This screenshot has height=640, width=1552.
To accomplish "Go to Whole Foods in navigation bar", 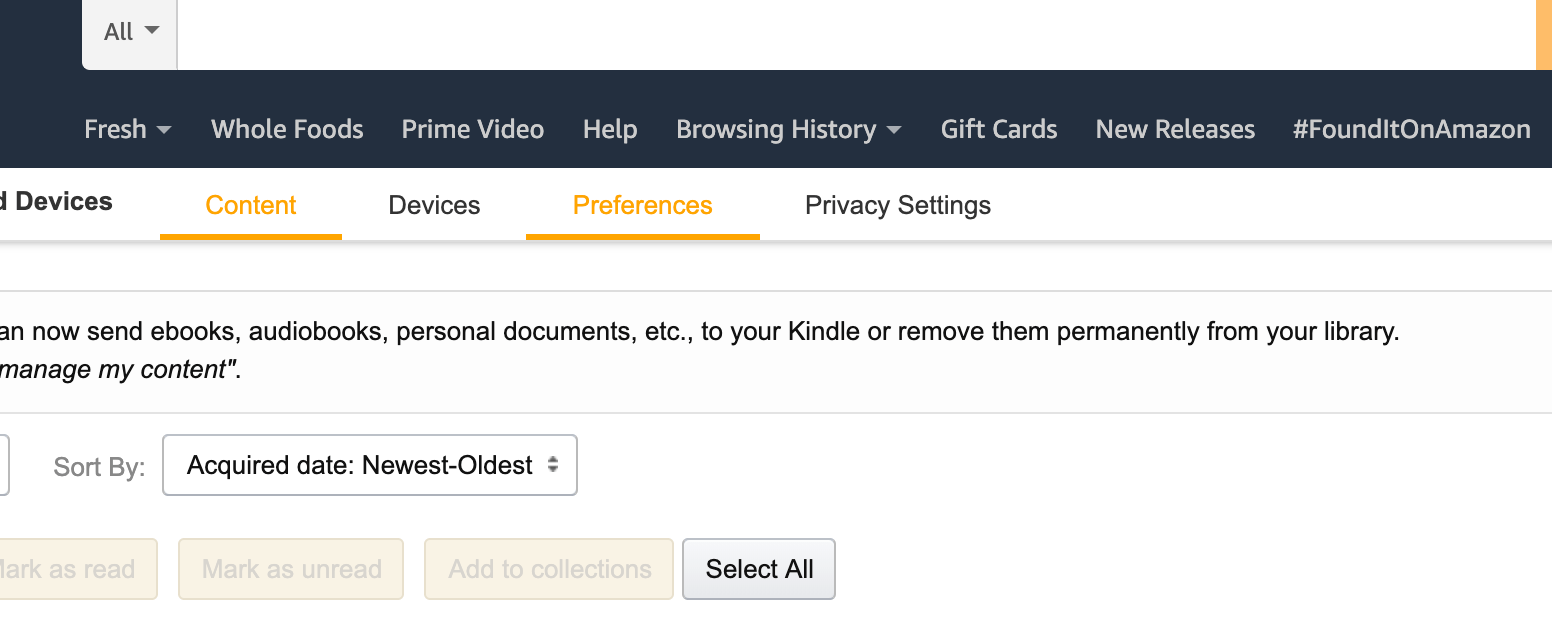I will point(287,129).
